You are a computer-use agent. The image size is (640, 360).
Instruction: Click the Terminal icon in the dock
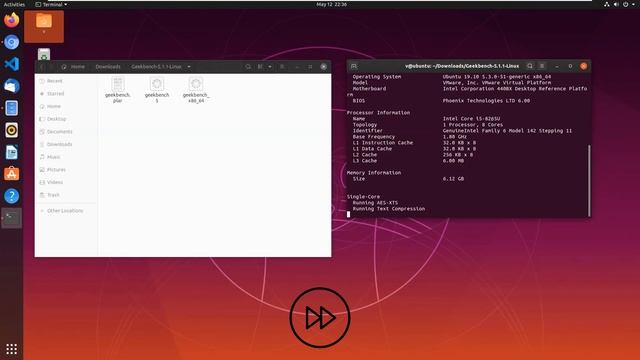coord(11,218)
